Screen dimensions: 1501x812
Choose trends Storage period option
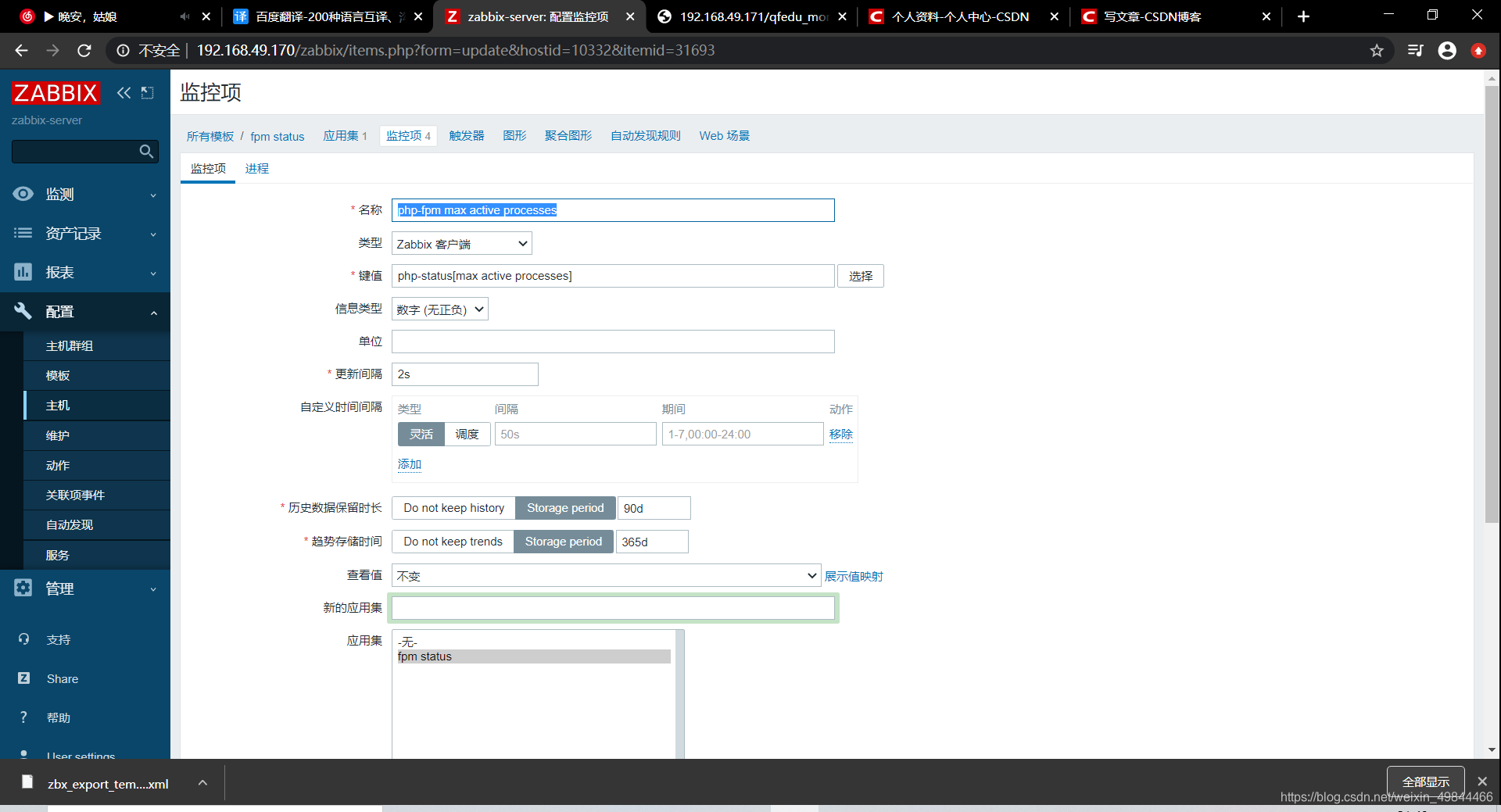click(x=564, y=542)
